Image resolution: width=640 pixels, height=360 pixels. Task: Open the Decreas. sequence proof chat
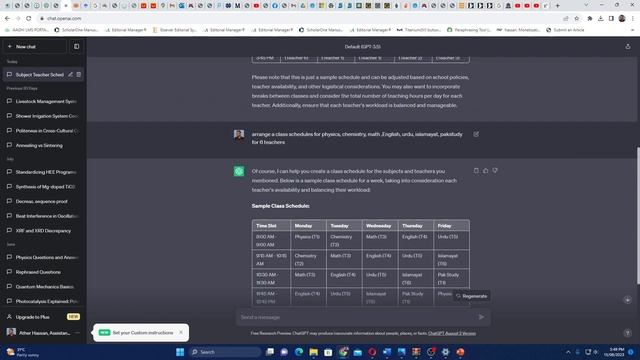[43, 201]
